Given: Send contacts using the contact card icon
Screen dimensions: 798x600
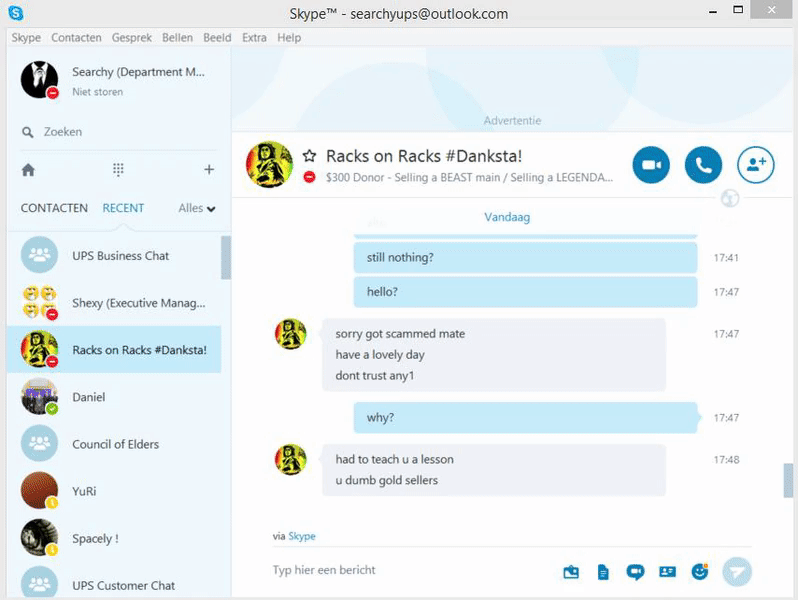Looking at the screenshot, I should [667, 572].
